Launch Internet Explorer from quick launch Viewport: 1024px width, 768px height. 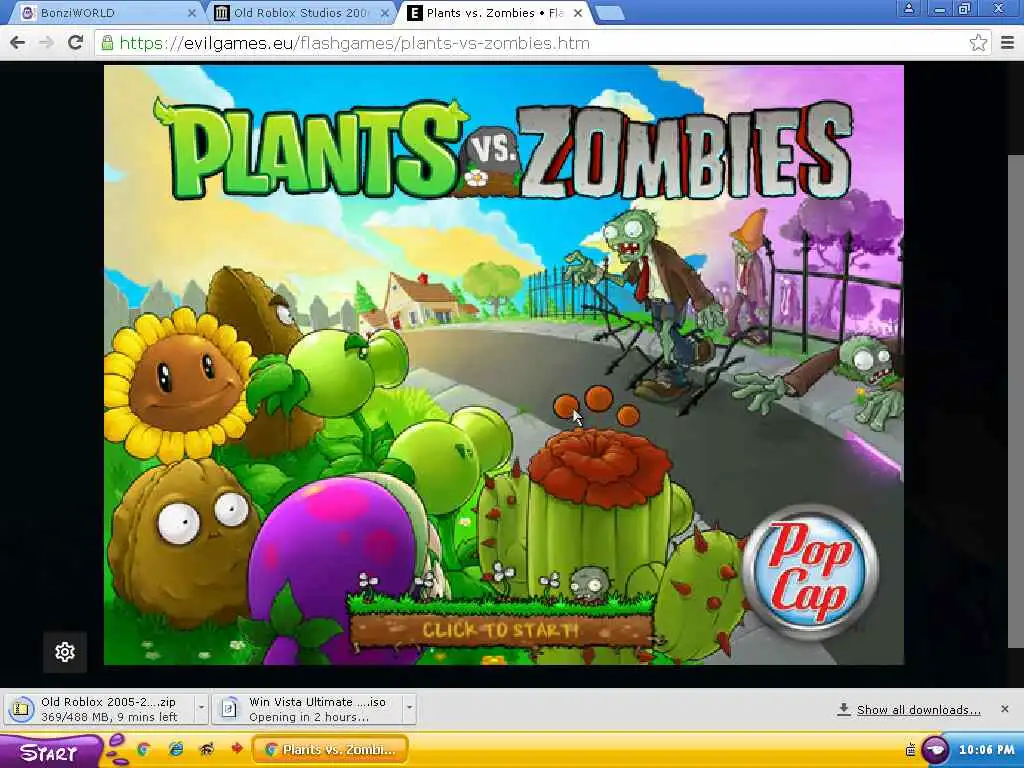[176, 750]
